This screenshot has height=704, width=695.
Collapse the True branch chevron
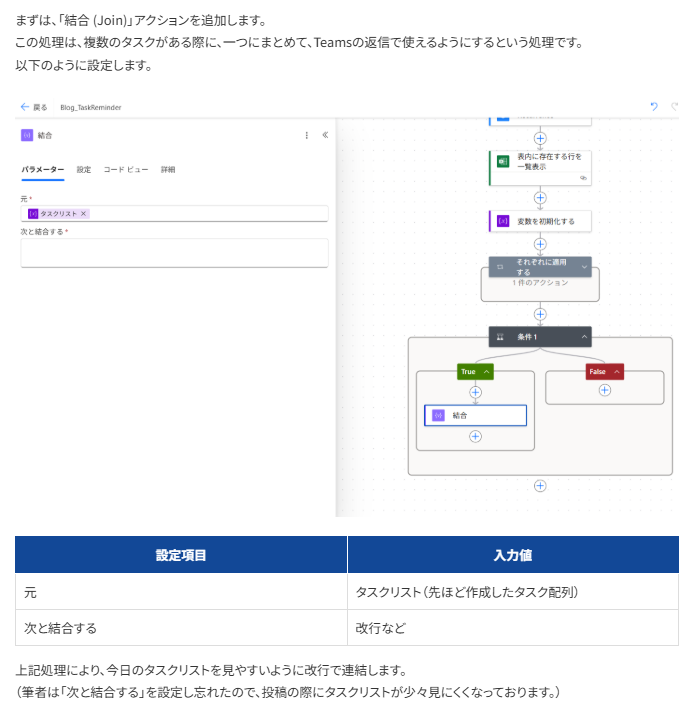pos(486,372)
